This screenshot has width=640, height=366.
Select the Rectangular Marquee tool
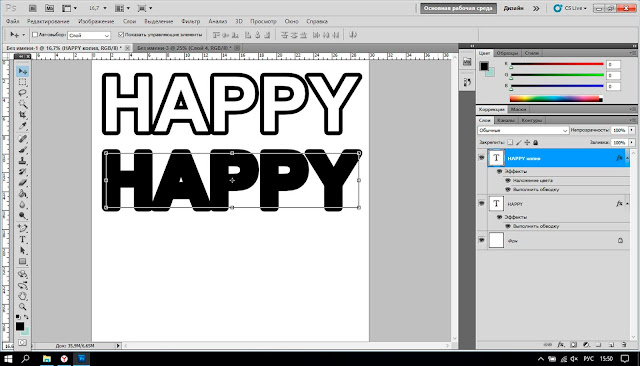[22, 82]
